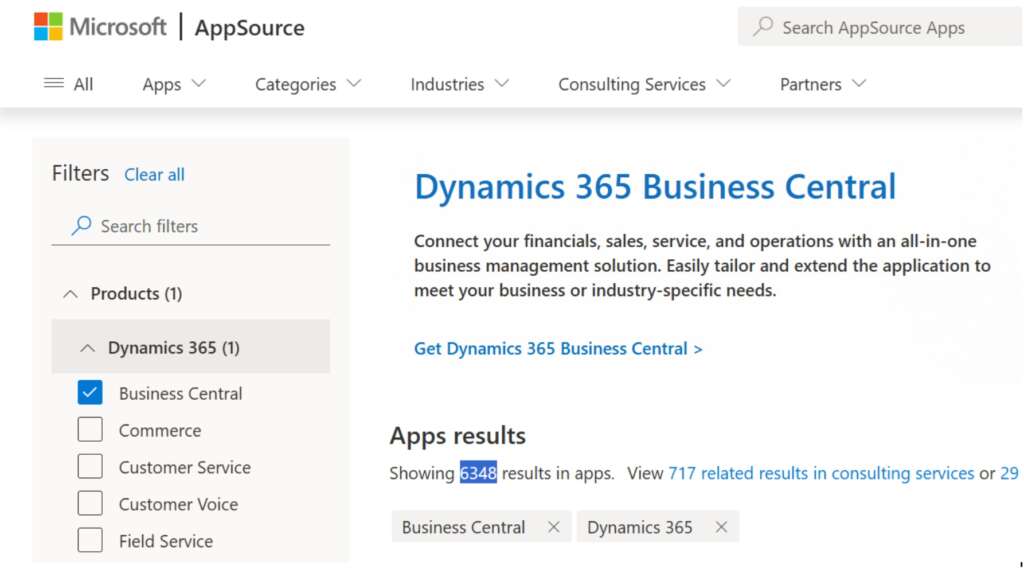Tick the Customer Voice checkbox
The height and width of the screenshot is (577, 1024).
tap(90, 504)
